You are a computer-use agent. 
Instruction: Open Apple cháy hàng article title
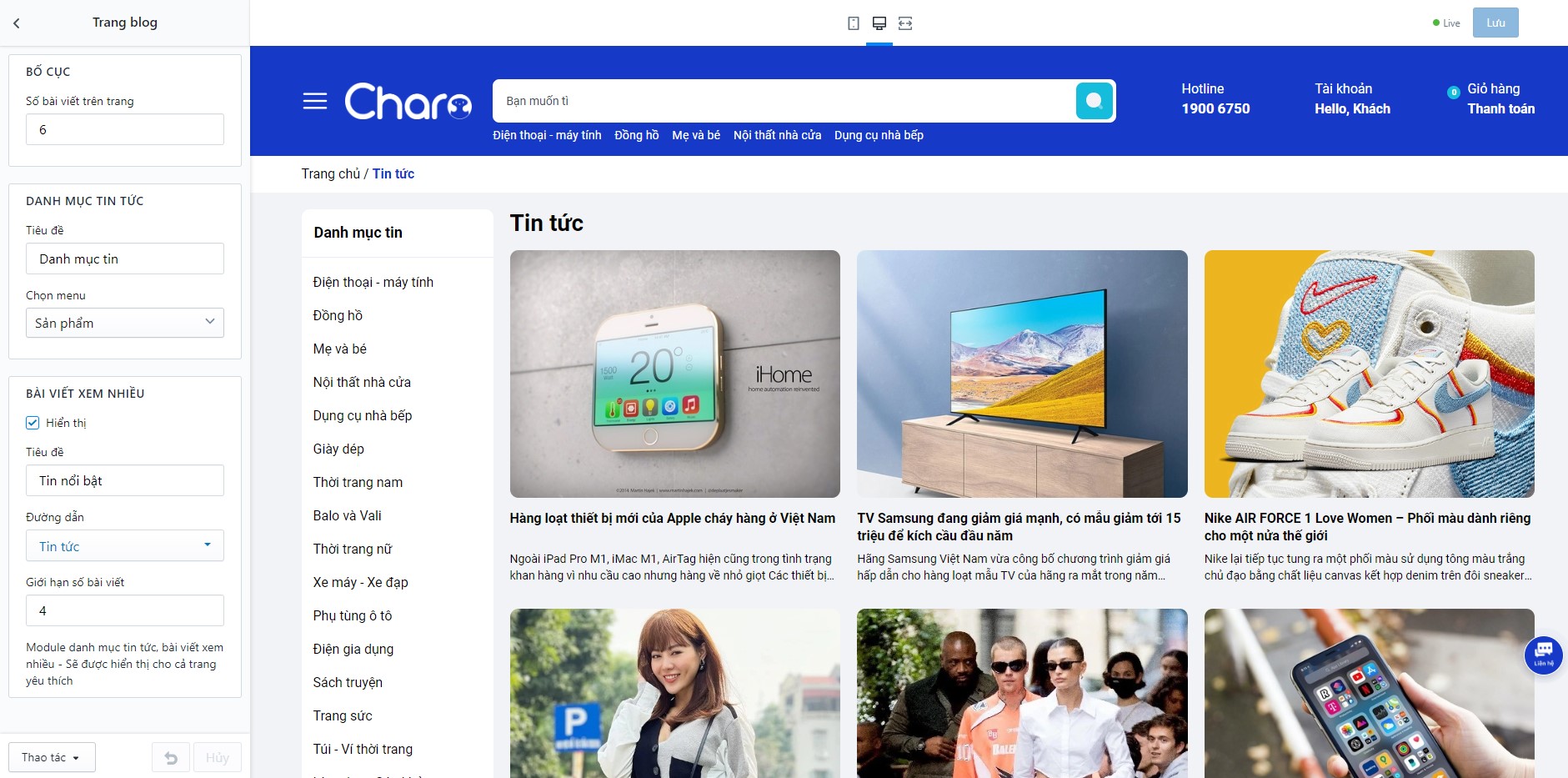673,518
